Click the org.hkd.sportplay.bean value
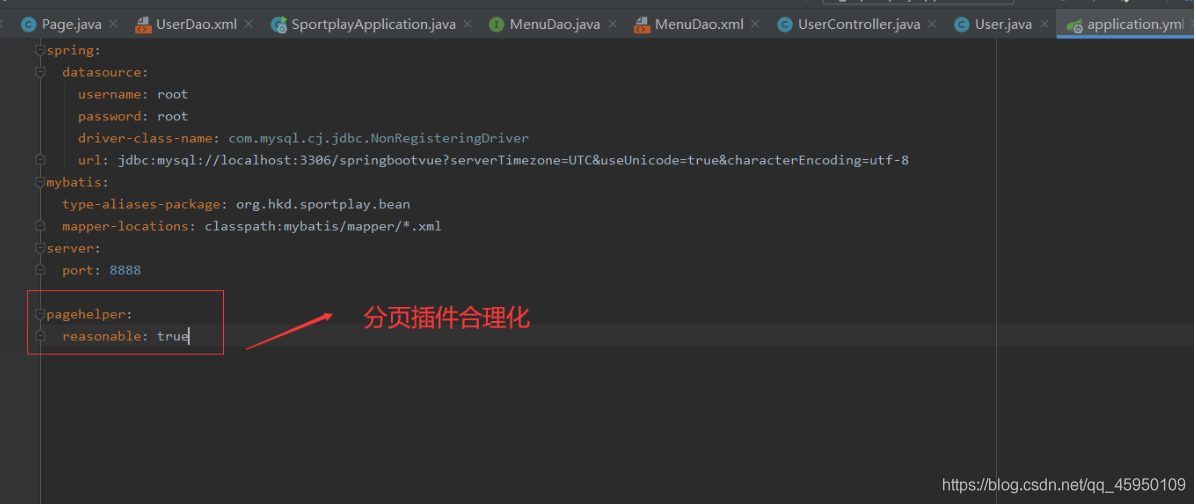1196x504 pixels. point(323,204)
